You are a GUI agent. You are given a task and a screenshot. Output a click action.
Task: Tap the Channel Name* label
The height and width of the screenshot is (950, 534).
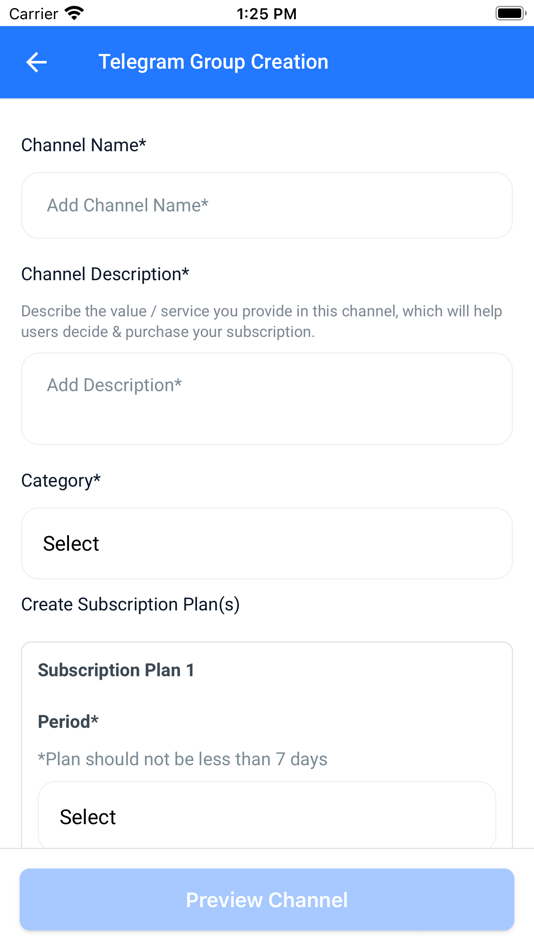coord(84,145)
